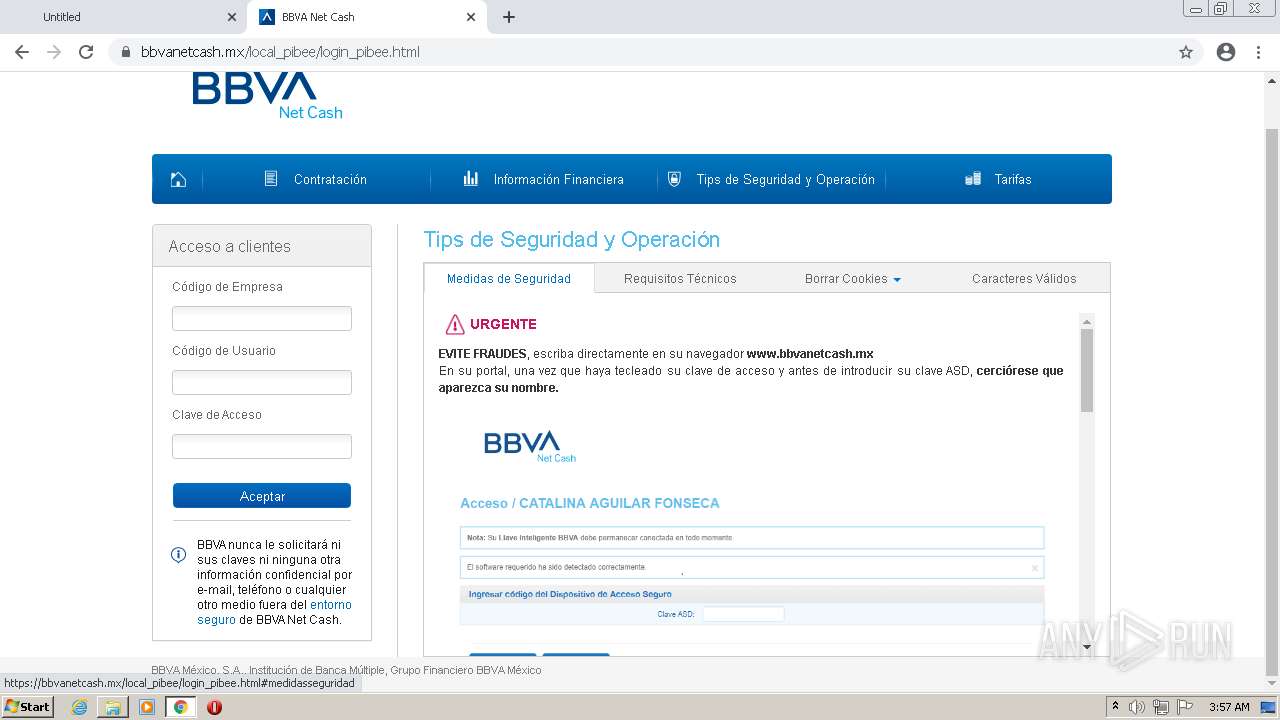The height and width of the screenshot is (720, 1280).
Task: Click the 3:57 AM system clock
Action: [1229, 707]
